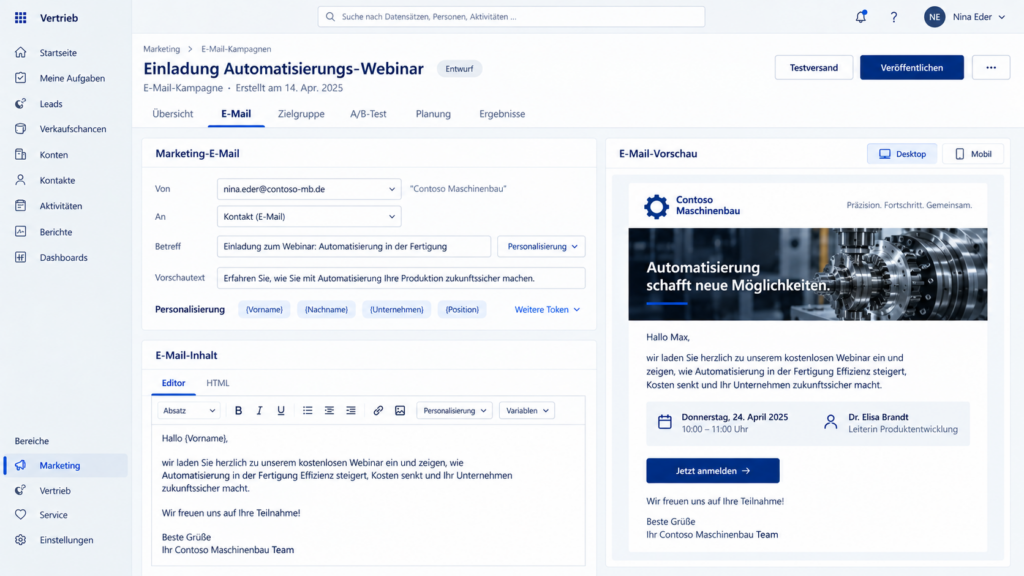
Task: Click the NE user avatar
Action: click(935, 17)
